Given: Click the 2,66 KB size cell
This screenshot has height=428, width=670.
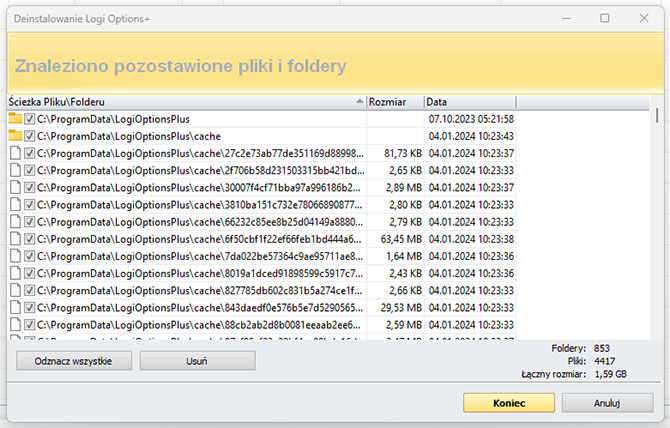Looking at the screenshot, I should point(405,290).
